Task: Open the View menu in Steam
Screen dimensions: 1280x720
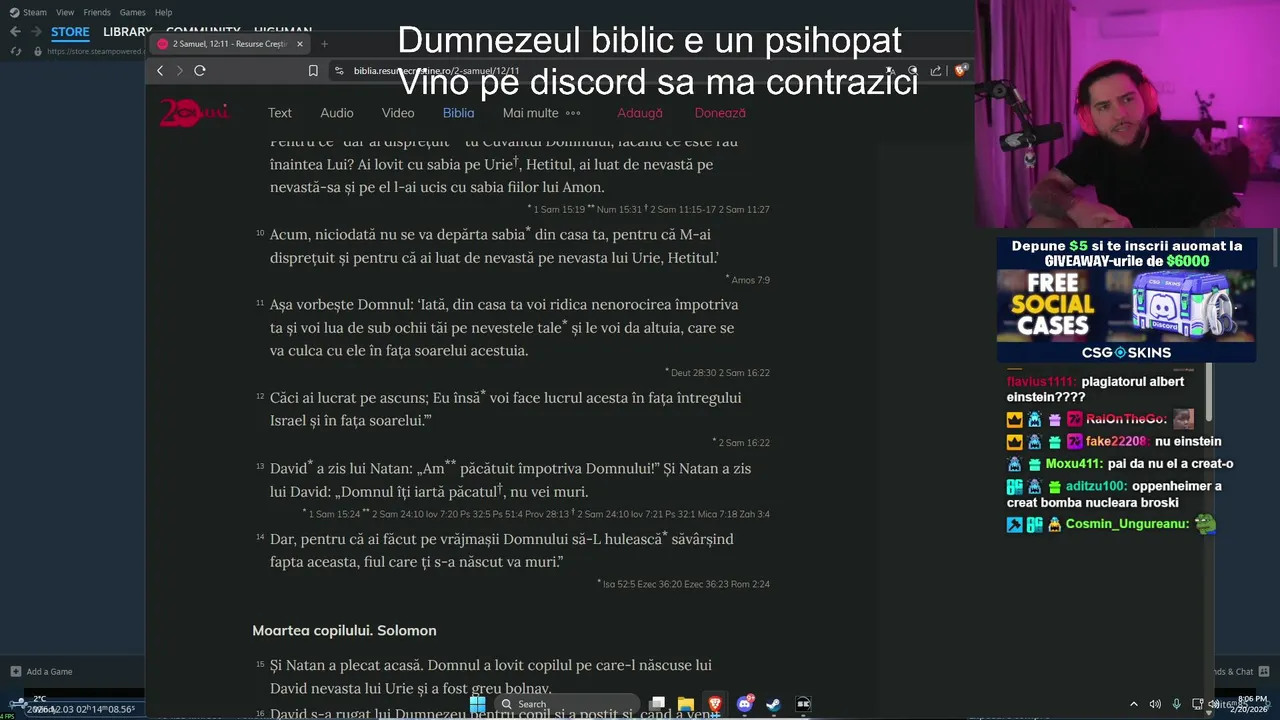Action: pyautogui.click(x=65, y=12)
